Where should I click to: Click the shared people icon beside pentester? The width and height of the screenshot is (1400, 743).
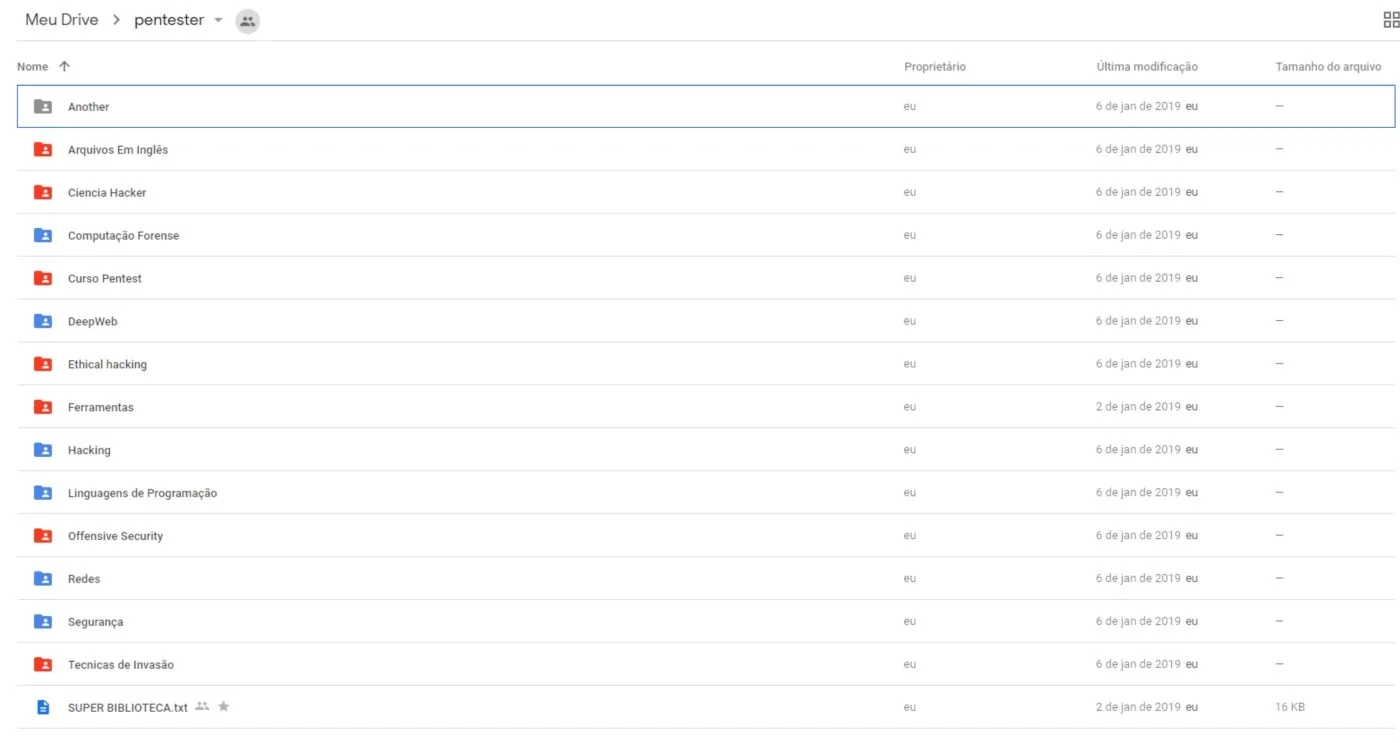pyautogui.click(x=248, y=20)
